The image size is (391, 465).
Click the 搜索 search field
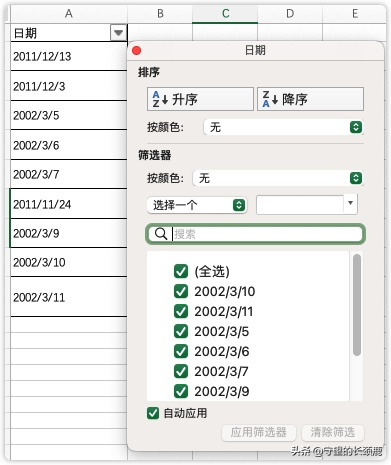point(256,234)
